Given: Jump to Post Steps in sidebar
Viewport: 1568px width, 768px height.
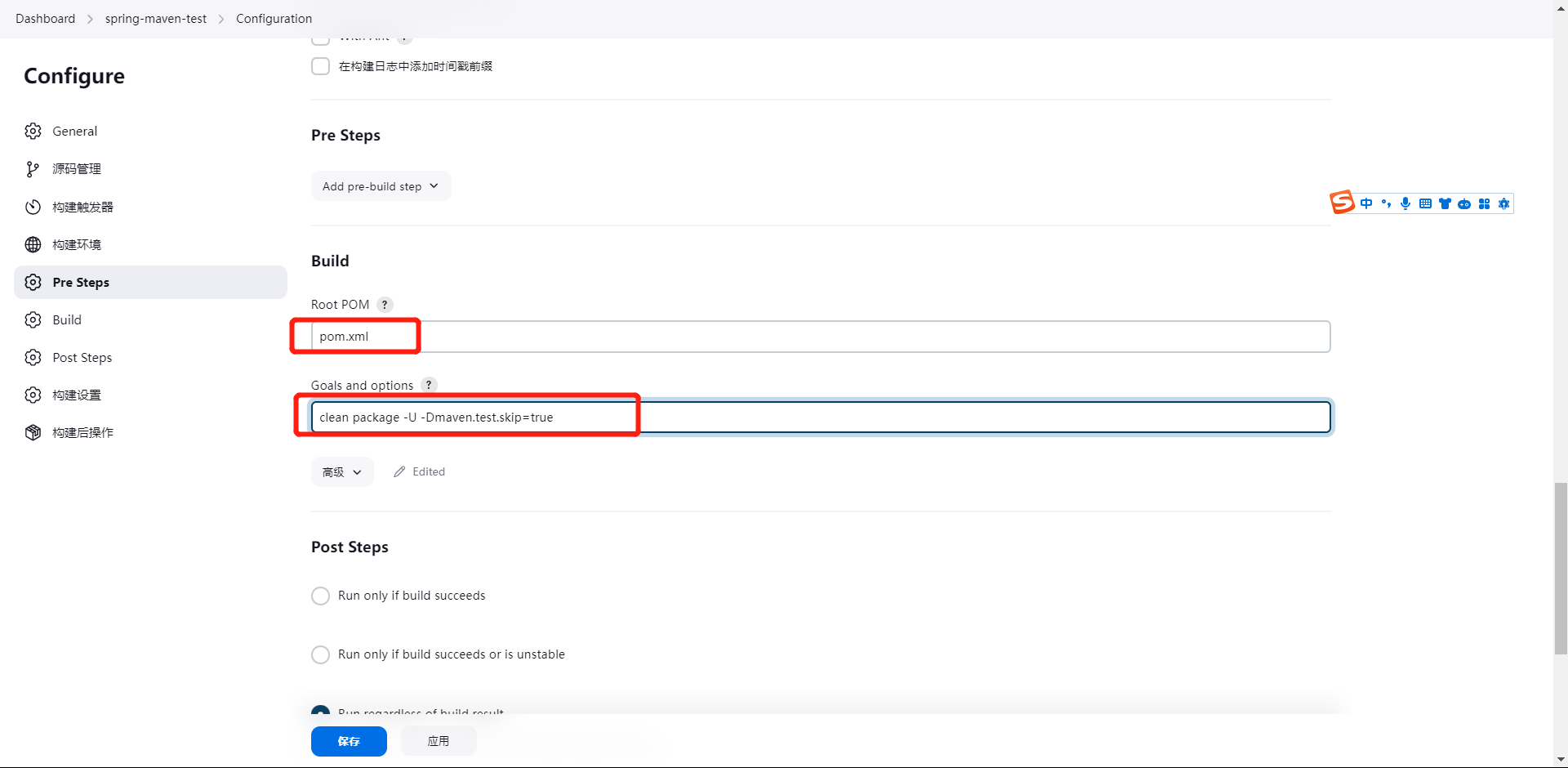Looking at the screenshot, I should (x=150, y=357).
